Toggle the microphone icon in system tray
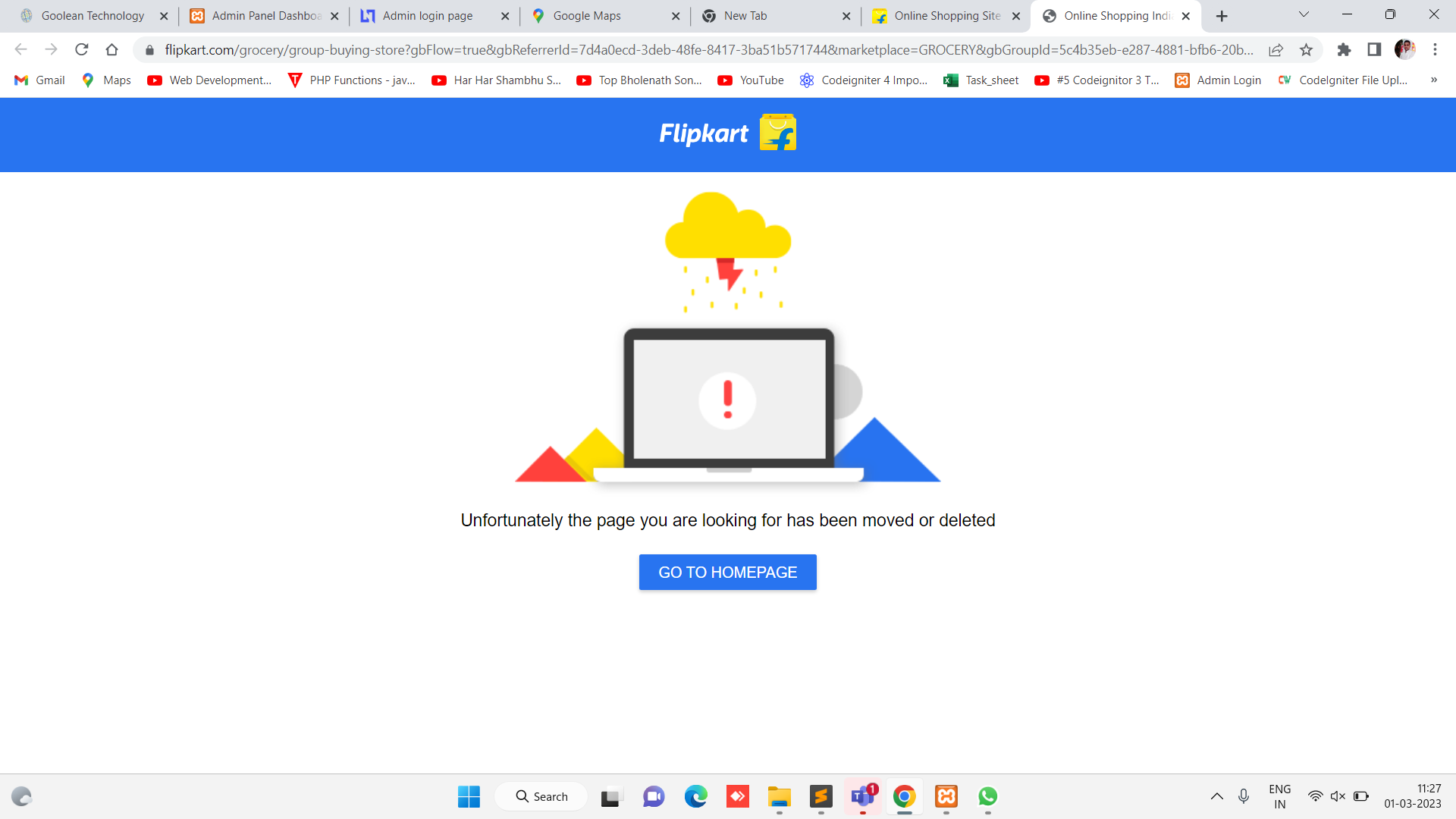Image resolution: width=1456 pixels, height=819 pixels. pos(1244,796)
